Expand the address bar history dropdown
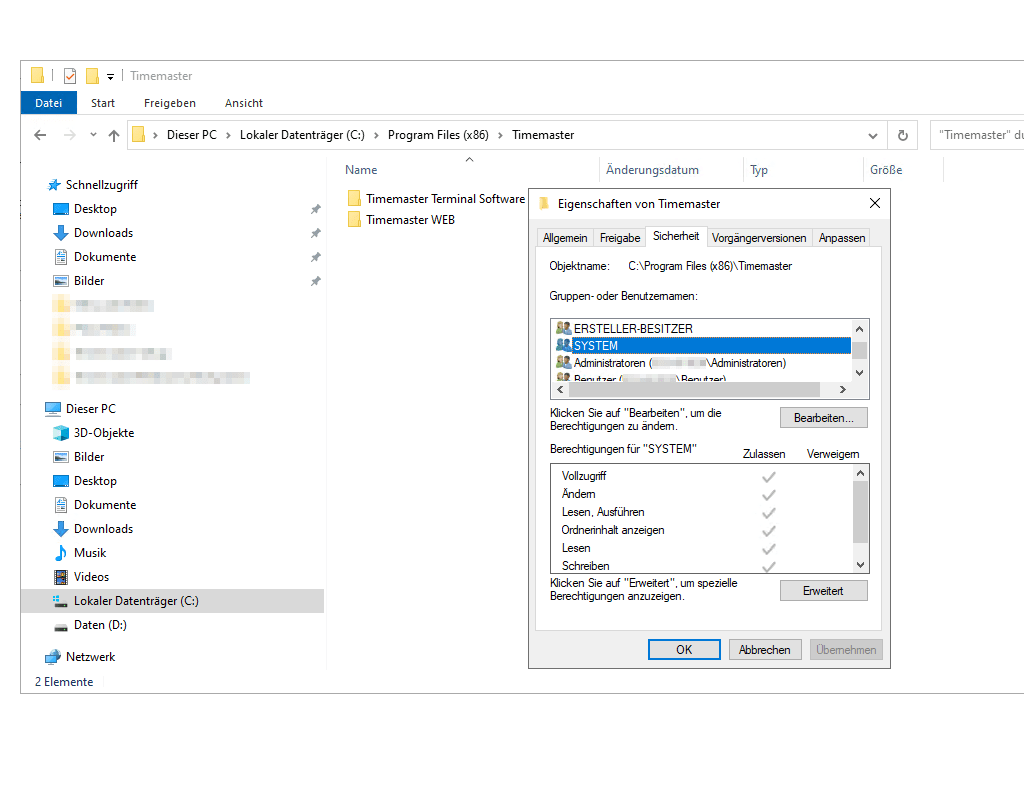This screenshot has width=1024, height=800. 873,135
